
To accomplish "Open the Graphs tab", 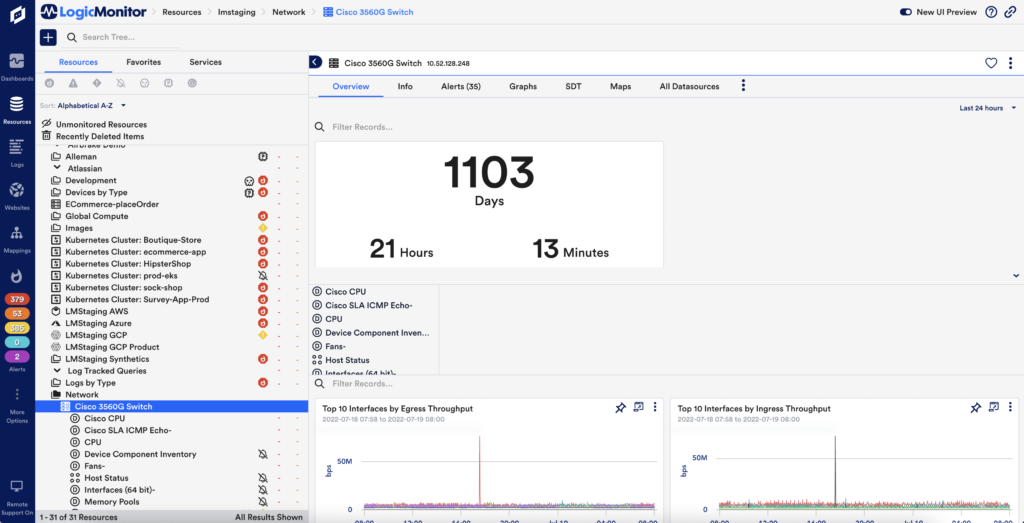I will [523, 86].
